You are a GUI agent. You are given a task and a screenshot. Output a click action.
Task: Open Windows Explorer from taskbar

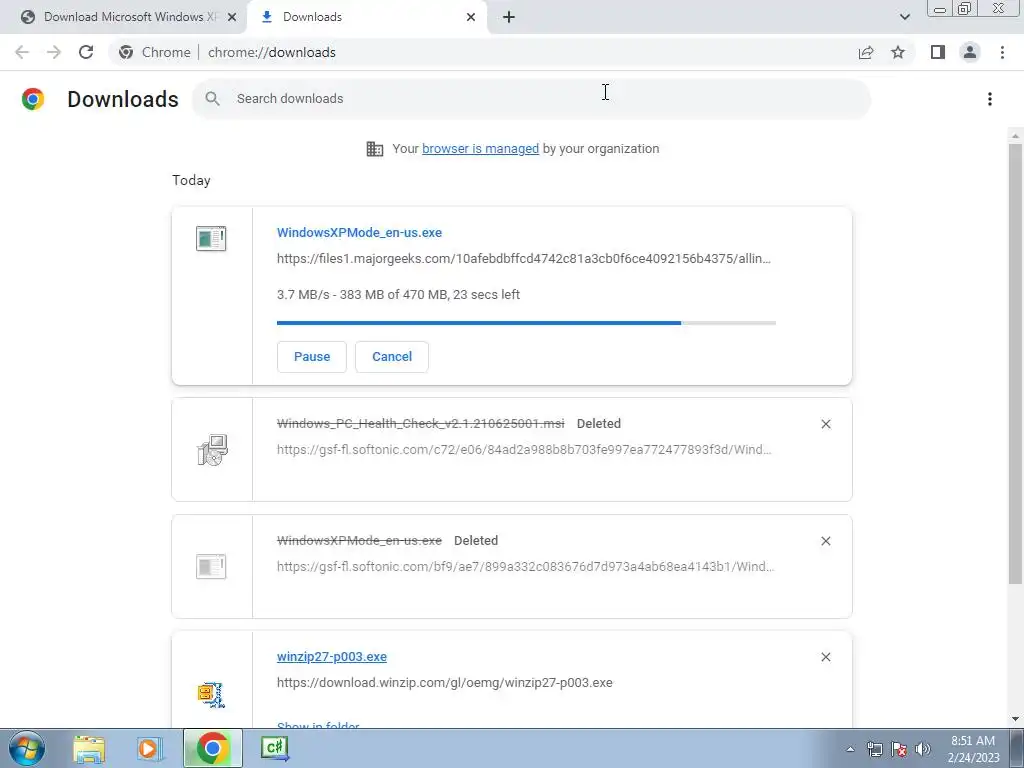tap(89, 748)
